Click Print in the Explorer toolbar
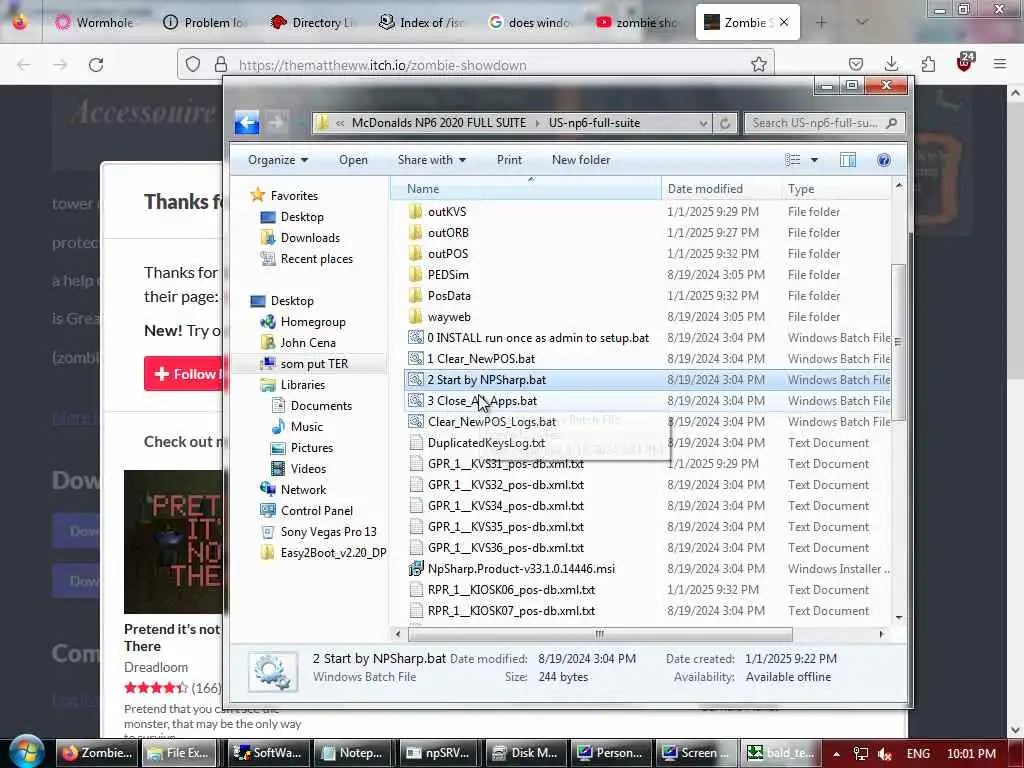1024x768 pixels. click(x=509, y=160)
